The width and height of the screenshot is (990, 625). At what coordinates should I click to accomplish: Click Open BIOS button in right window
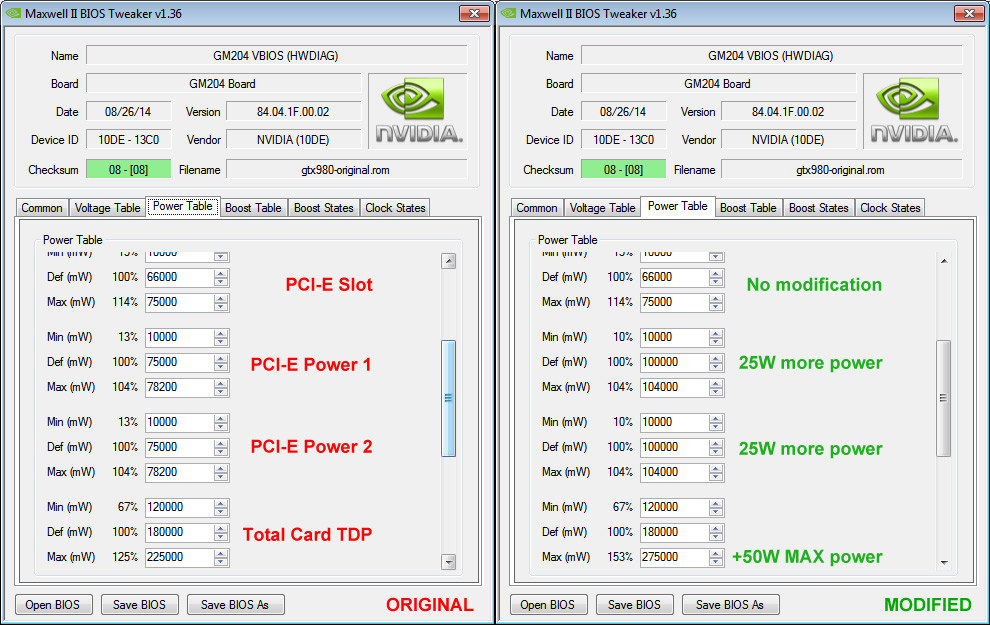pyautogui.click(x=549, y=605)
